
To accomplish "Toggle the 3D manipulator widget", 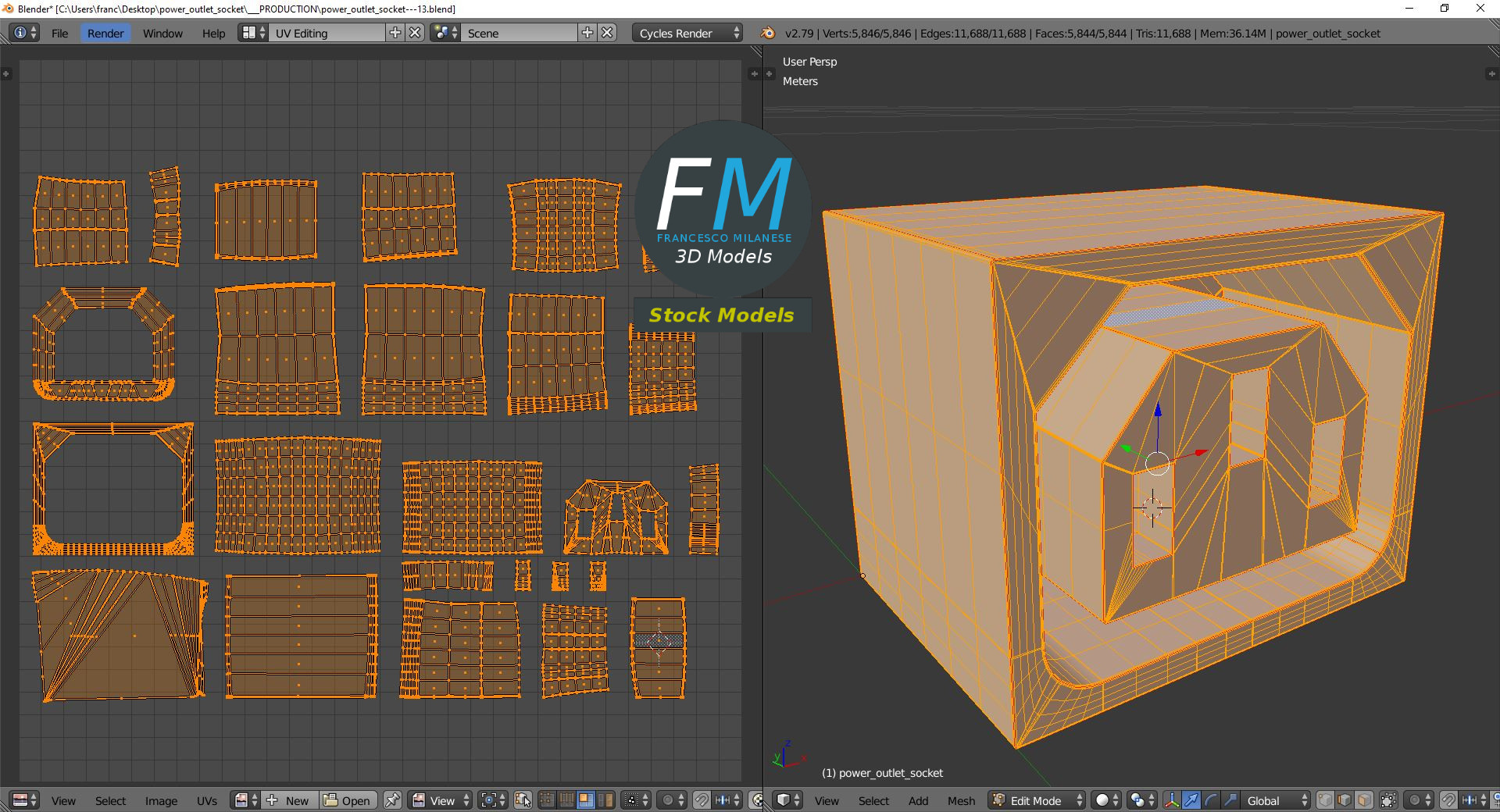I will [1172, 800].
